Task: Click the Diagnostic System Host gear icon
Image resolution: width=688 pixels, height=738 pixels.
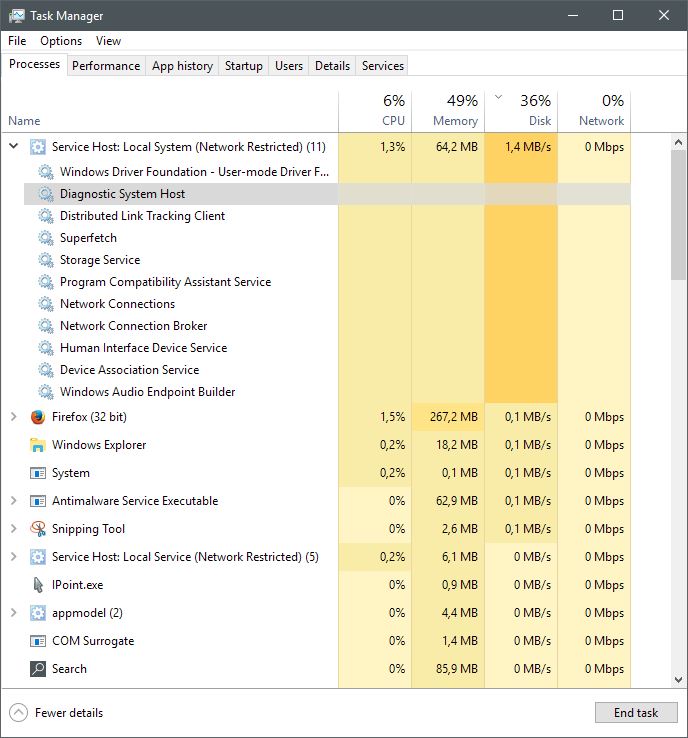Action: (x=46, y=194)
